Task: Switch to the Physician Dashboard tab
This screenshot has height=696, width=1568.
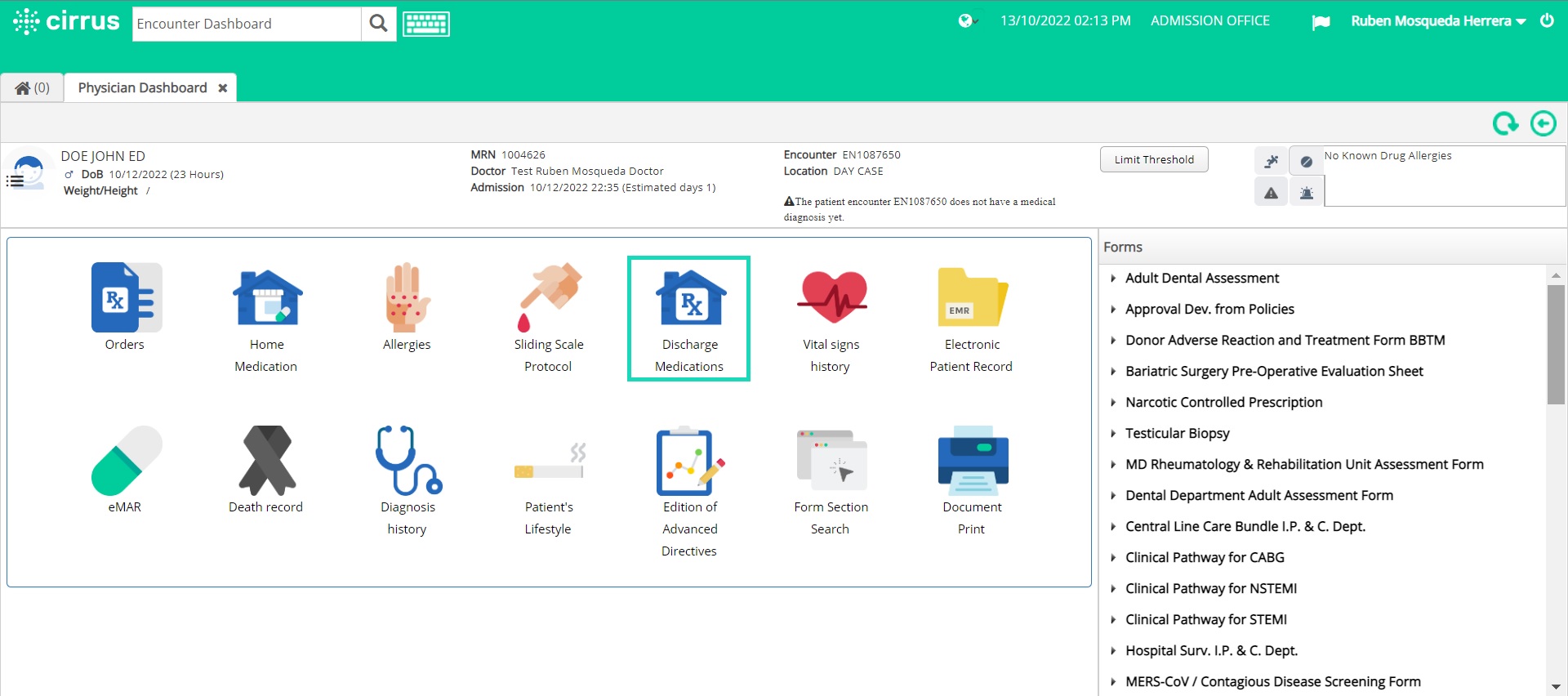Action: pyautogui.click(x=143, y=88)
